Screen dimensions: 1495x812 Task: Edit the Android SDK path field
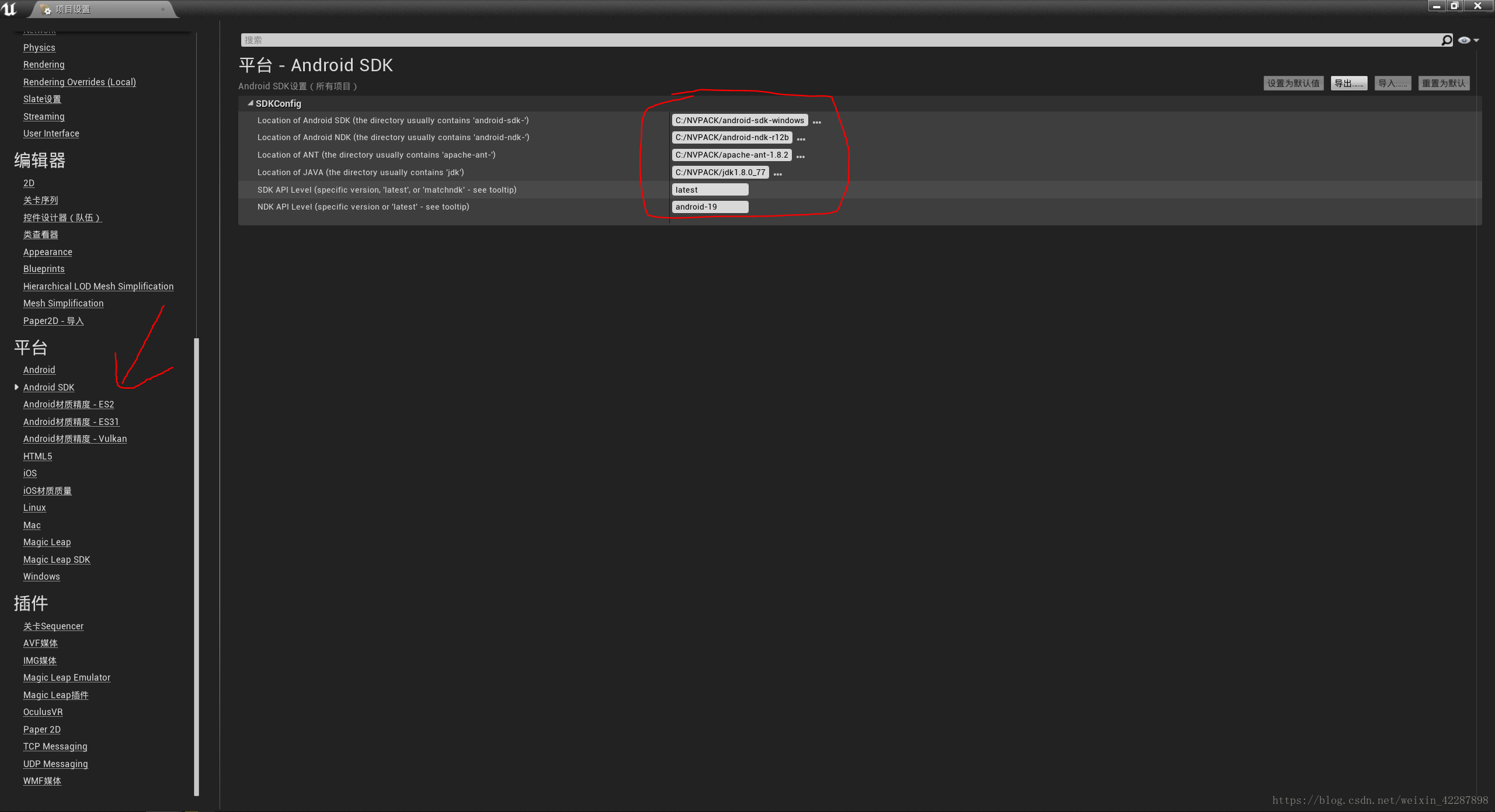pos(740,120)
